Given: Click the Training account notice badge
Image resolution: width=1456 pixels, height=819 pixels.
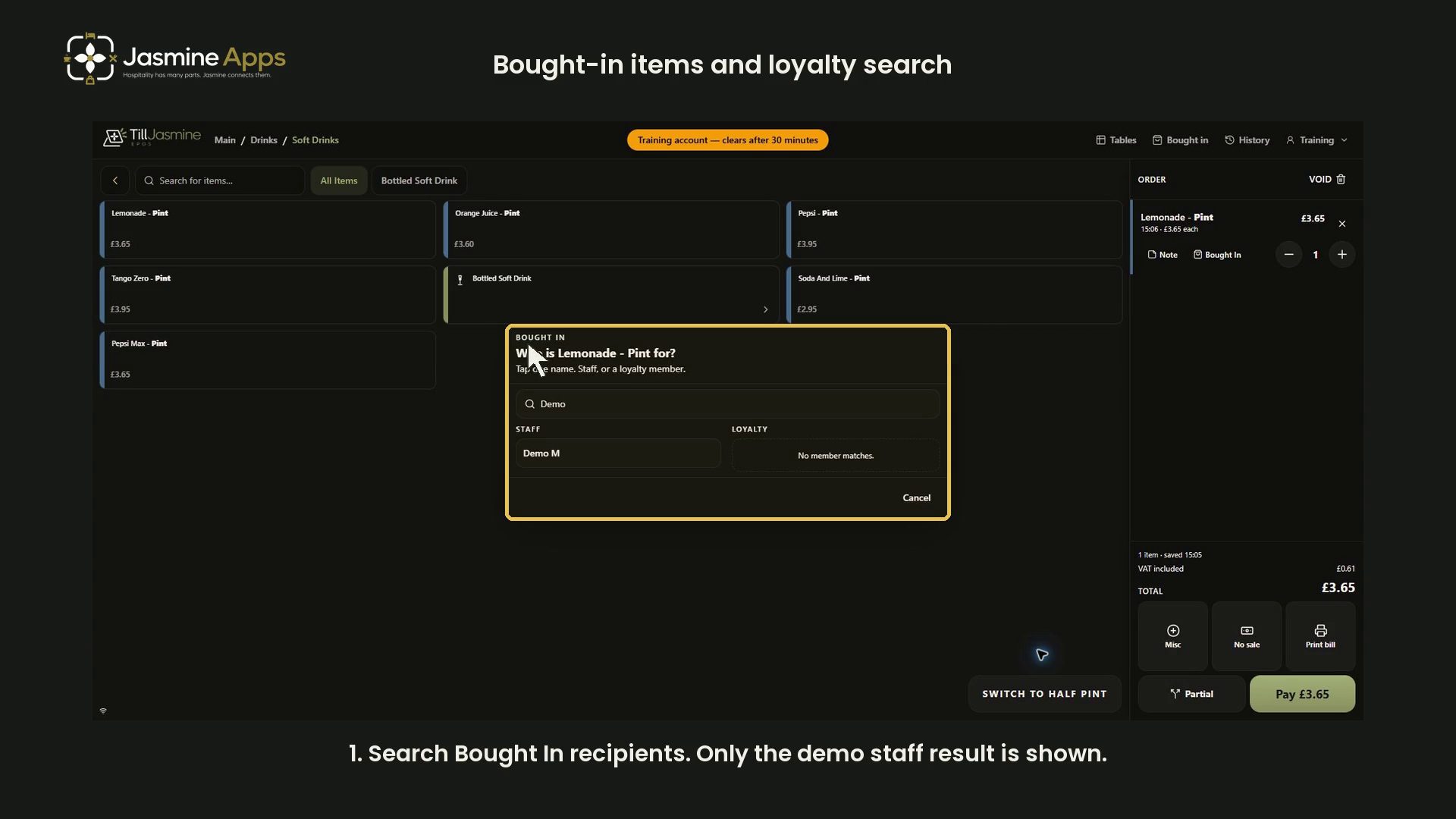Looking at the screenshot, I should coord(727,140).
